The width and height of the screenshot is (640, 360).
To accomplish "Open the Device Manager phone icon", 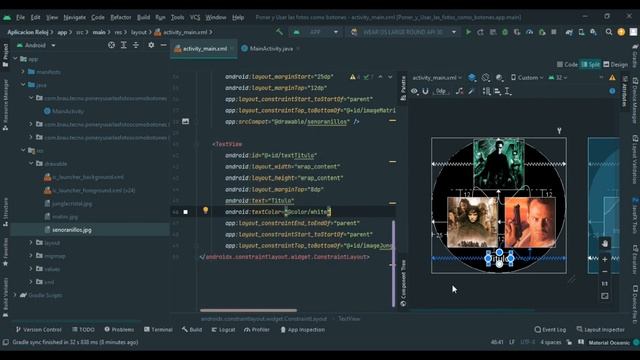I will coord(581,32).
